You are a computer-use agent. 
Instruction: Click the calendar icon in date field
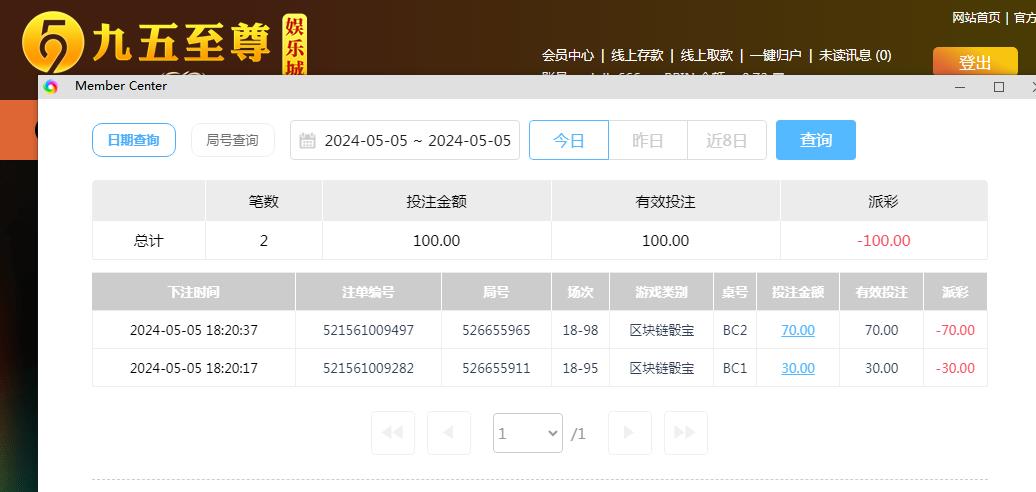pos(307,141)
